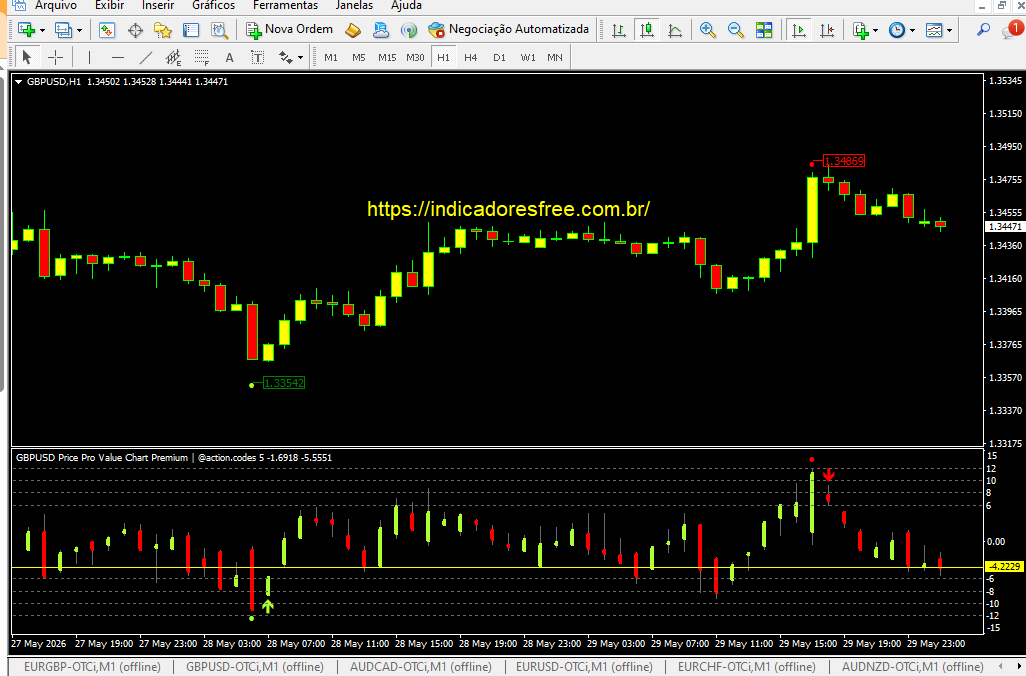Open the Ferramentas menu
The image size is (1026, 676).
tap(285, 5)
